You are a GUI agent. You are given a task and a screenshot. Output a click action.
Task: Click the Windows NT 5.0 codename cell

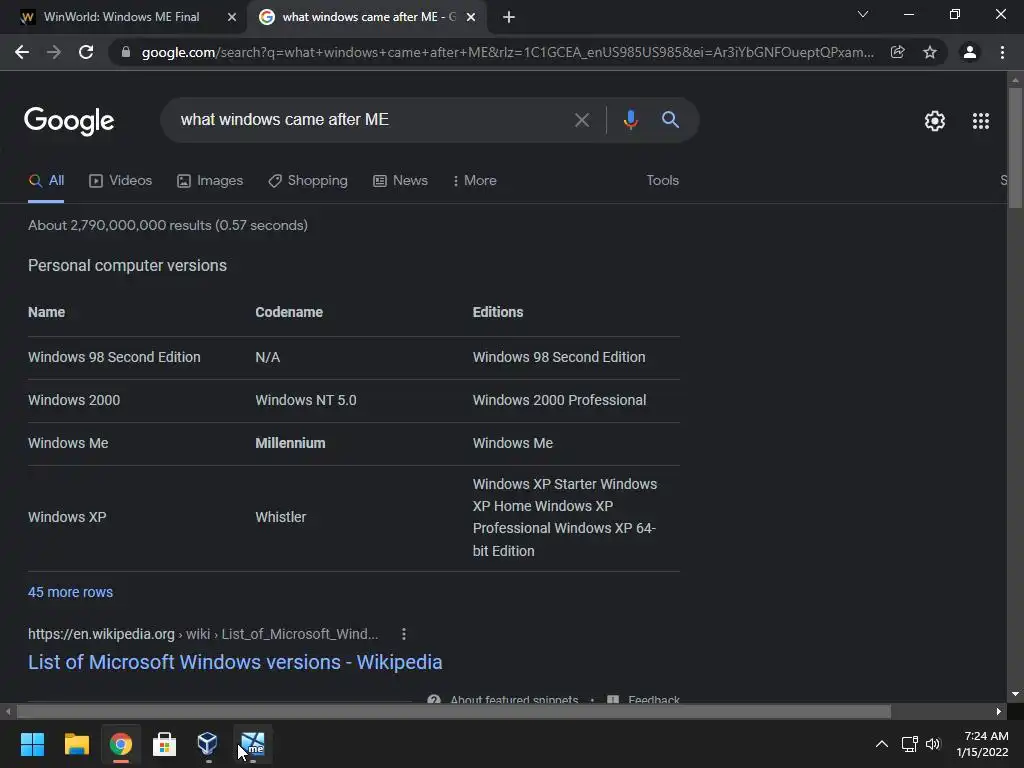306,400
